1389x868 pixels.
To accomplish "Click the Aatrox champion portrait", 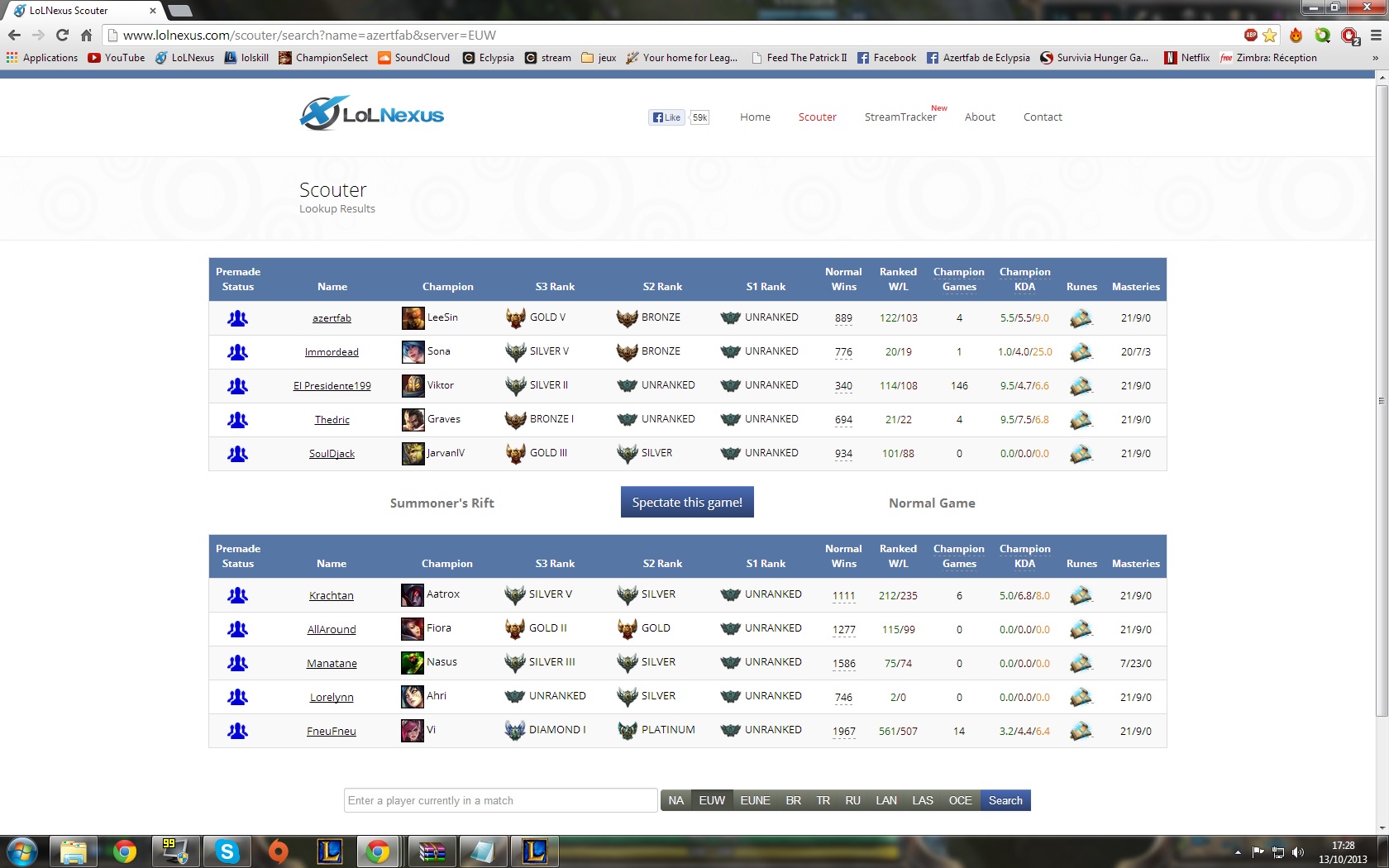I will click(412, 594).
